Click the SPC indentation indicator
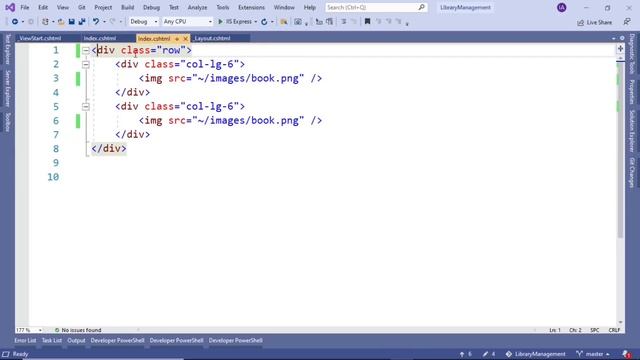 (595, 330)
